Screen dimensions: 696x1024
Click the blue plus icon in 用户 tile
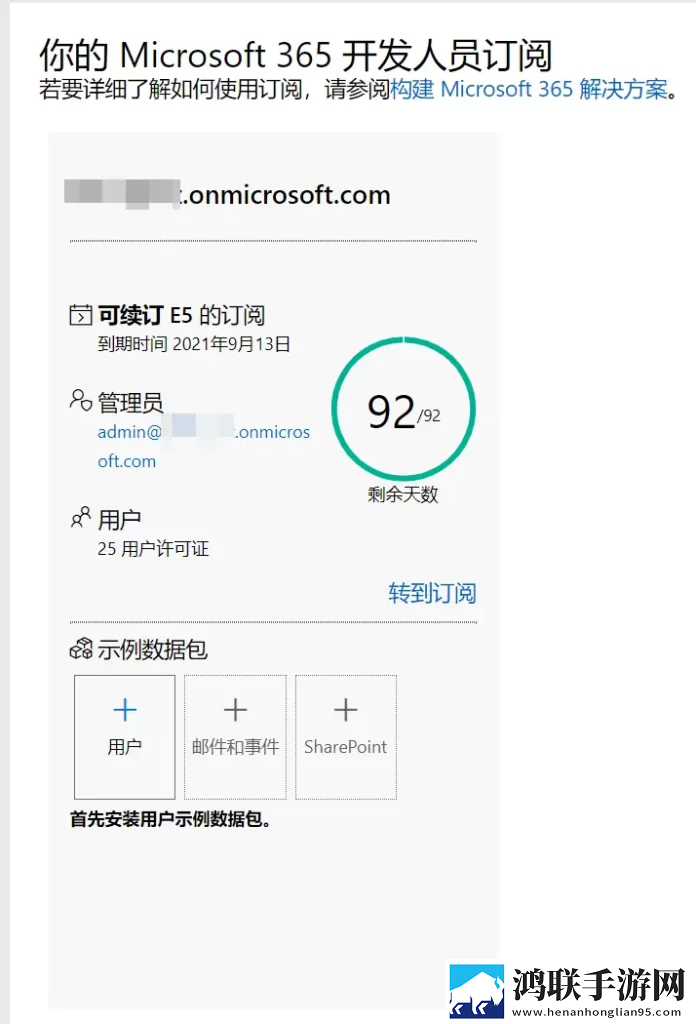(x=125, y=710)
